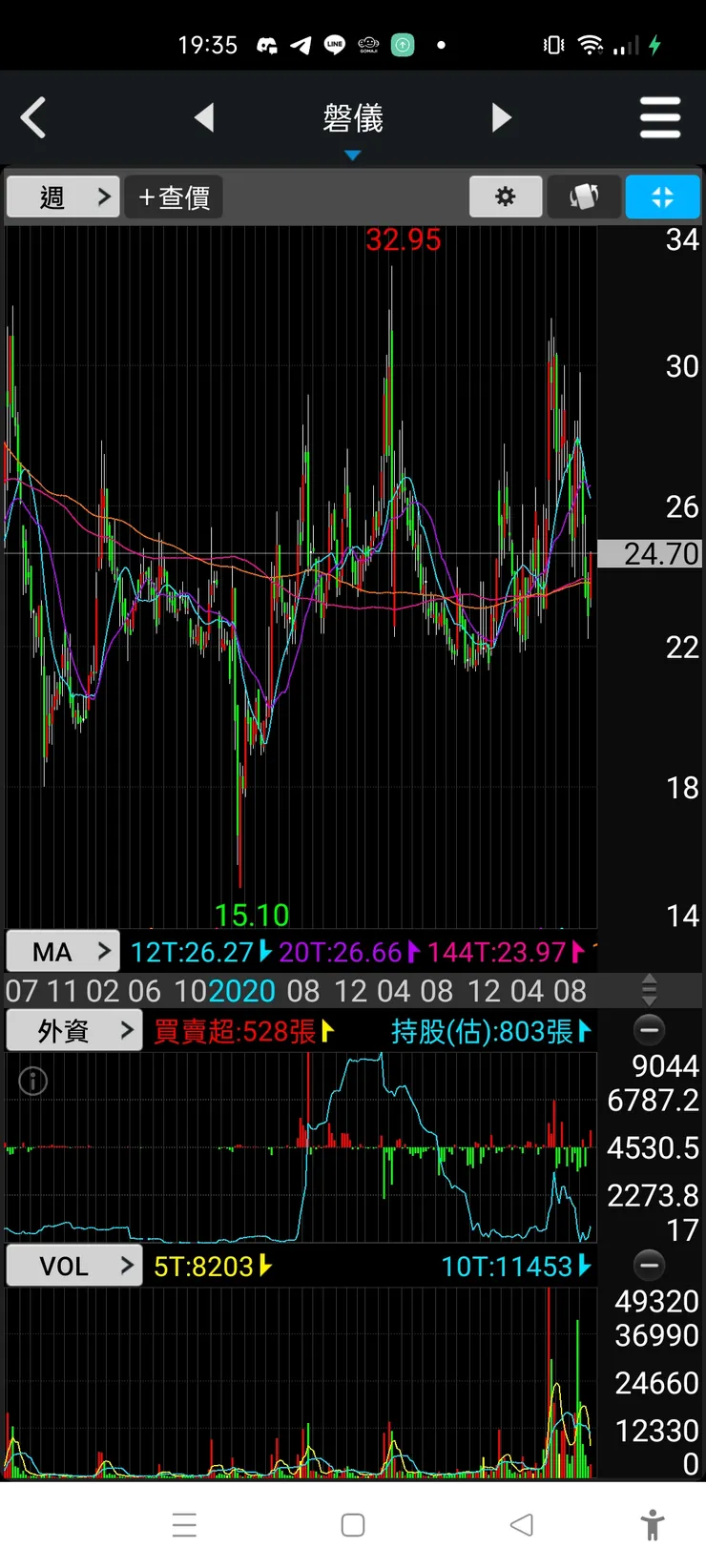Open the 週 period dropdown

point(63,197)
